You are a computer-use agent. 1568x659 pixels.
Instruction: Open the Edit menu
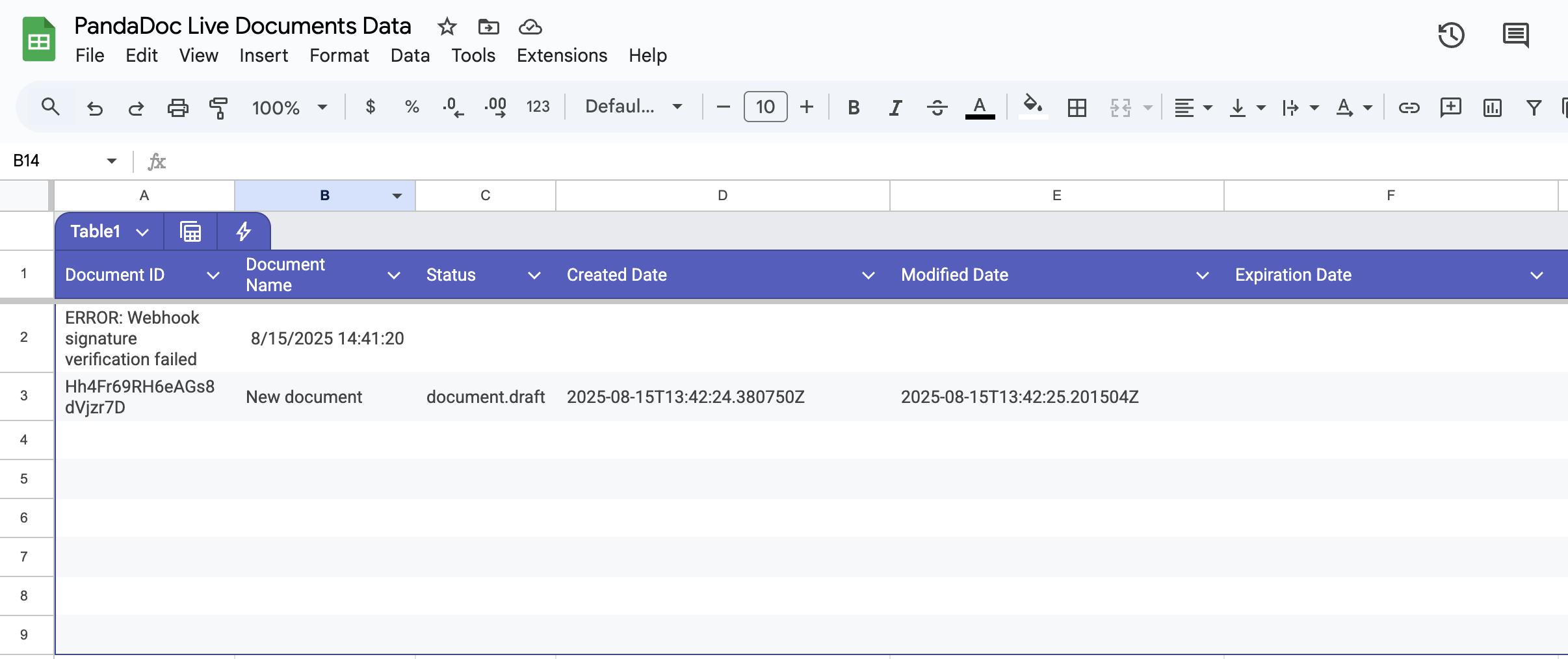(x=142, y=55)
